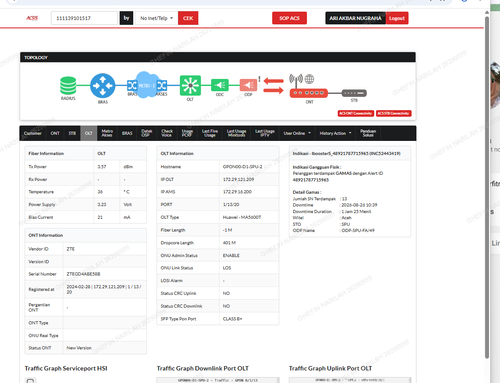
Task: Click the left Metro switch icon
Action: coord(132,86)
